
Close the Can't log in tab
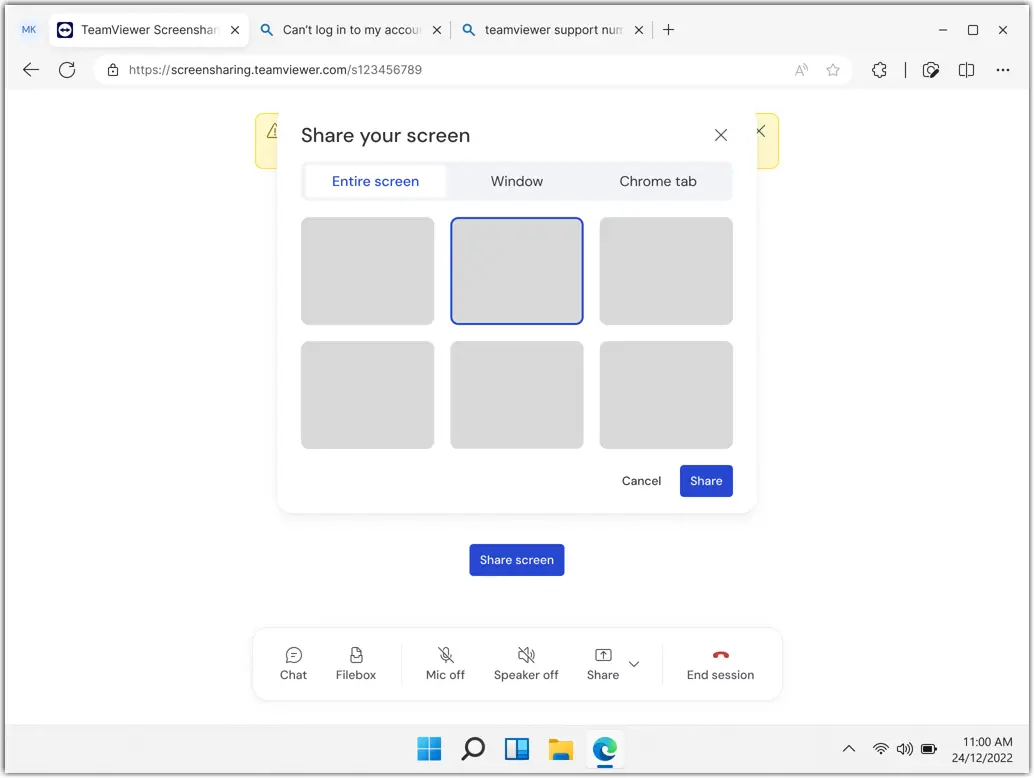[x=437, y=30]
